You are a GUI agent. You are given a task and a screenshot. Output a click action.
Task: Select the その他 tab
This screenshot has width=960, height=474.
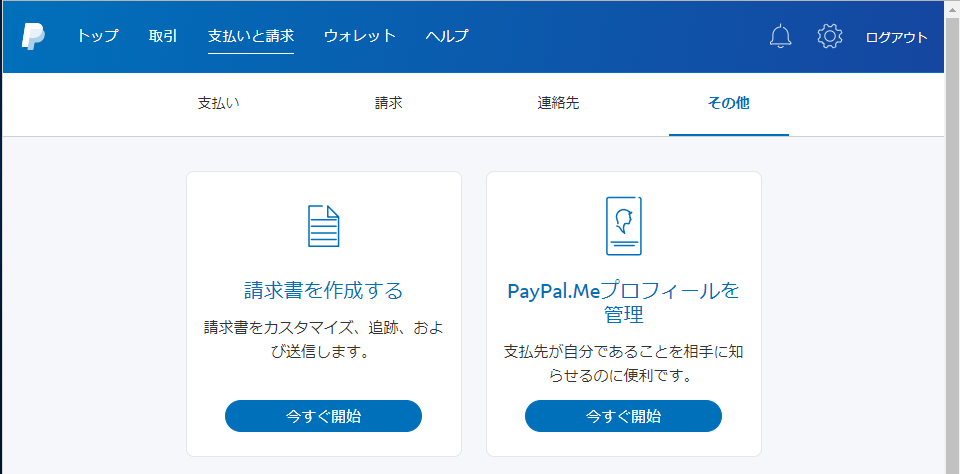[x=729, y=103]
